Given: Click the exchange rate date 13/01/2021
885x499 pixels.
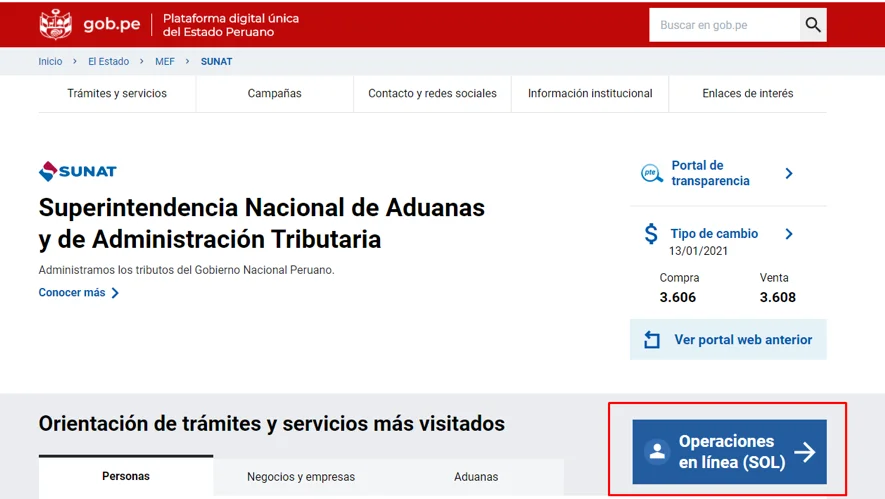Looking at the screenshot, I should [x=698, y=251].
